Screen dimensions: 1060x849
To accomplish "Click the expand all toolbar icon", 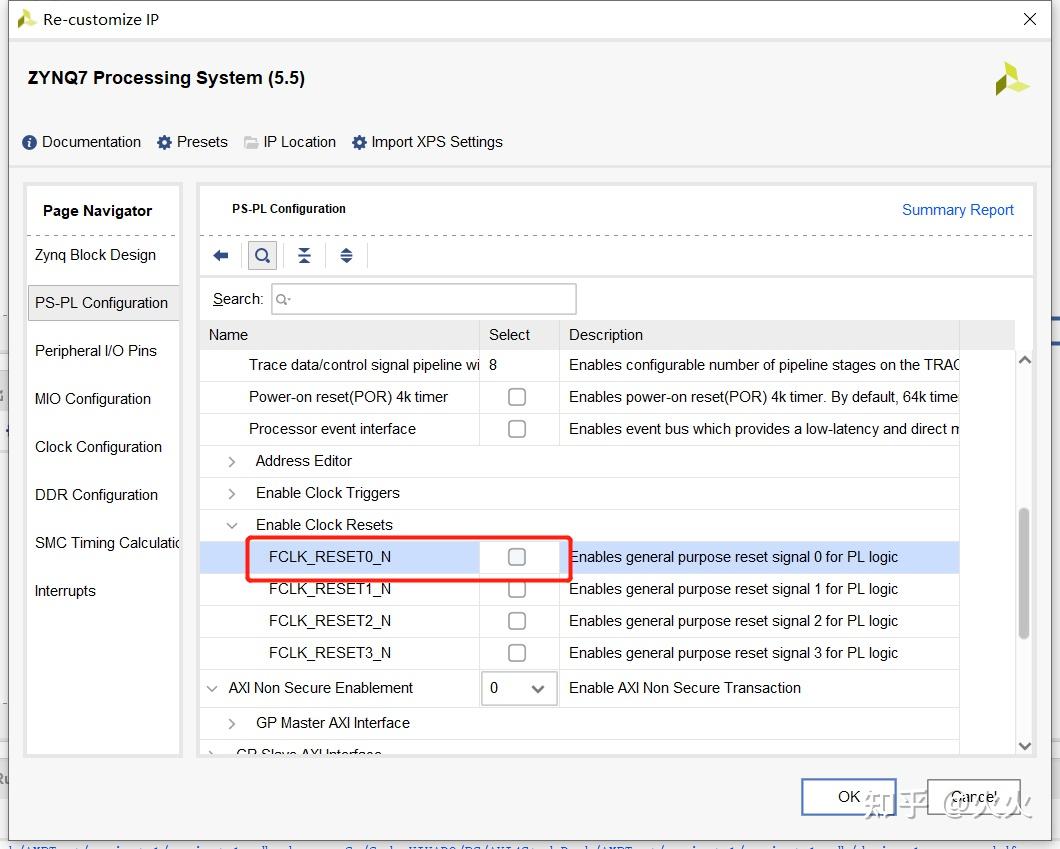I will (346, 256).
